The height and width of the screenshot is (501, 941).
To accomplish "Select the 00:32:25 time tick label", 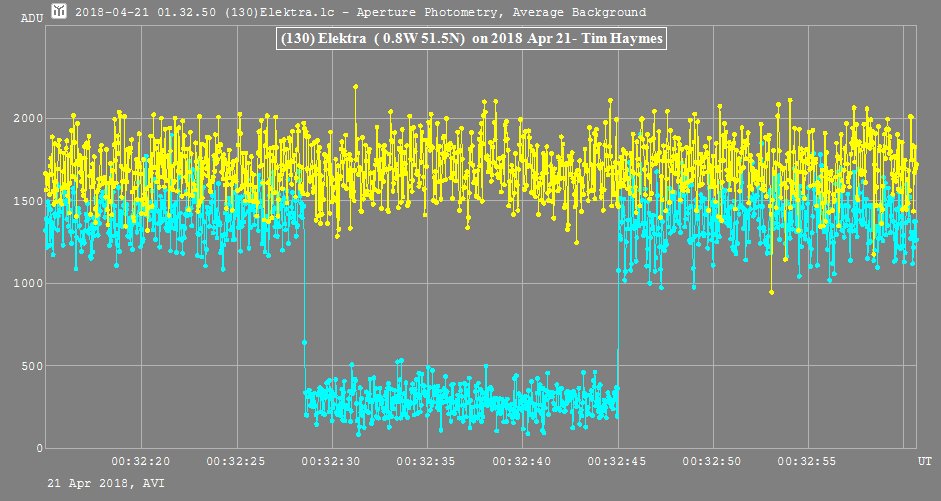I will 237,460.
